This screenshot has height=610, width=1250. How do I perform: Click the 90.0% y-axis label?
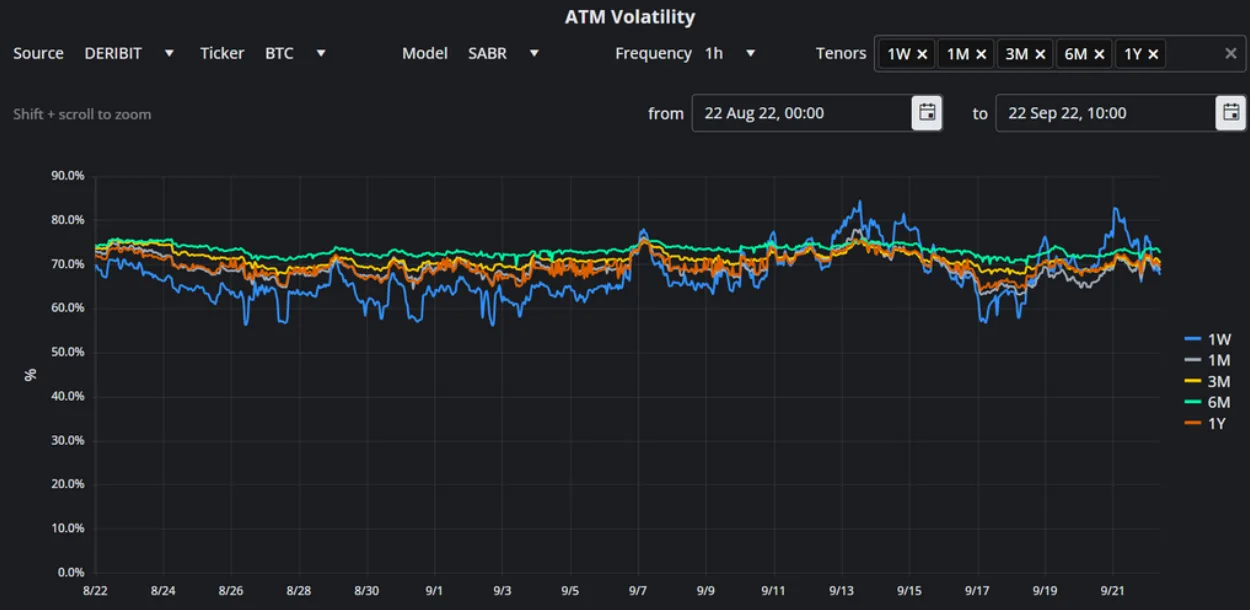67,176
